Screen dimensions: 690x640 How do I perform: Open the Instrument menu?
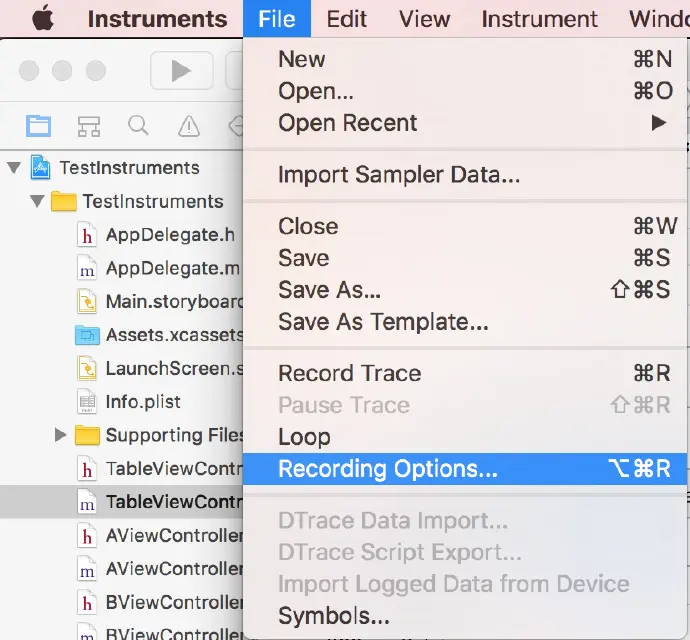pos(539,19)
